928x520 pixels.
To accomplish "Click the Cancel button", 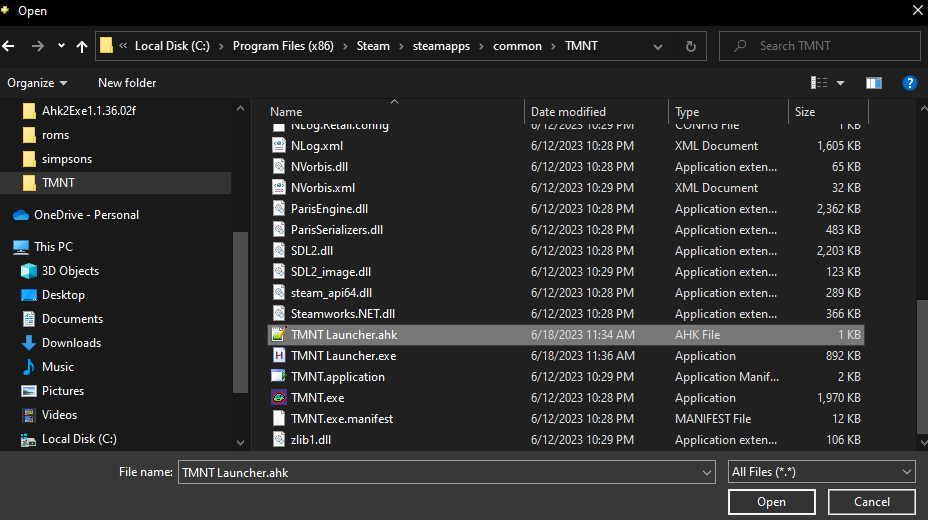I will click(871, 502).
